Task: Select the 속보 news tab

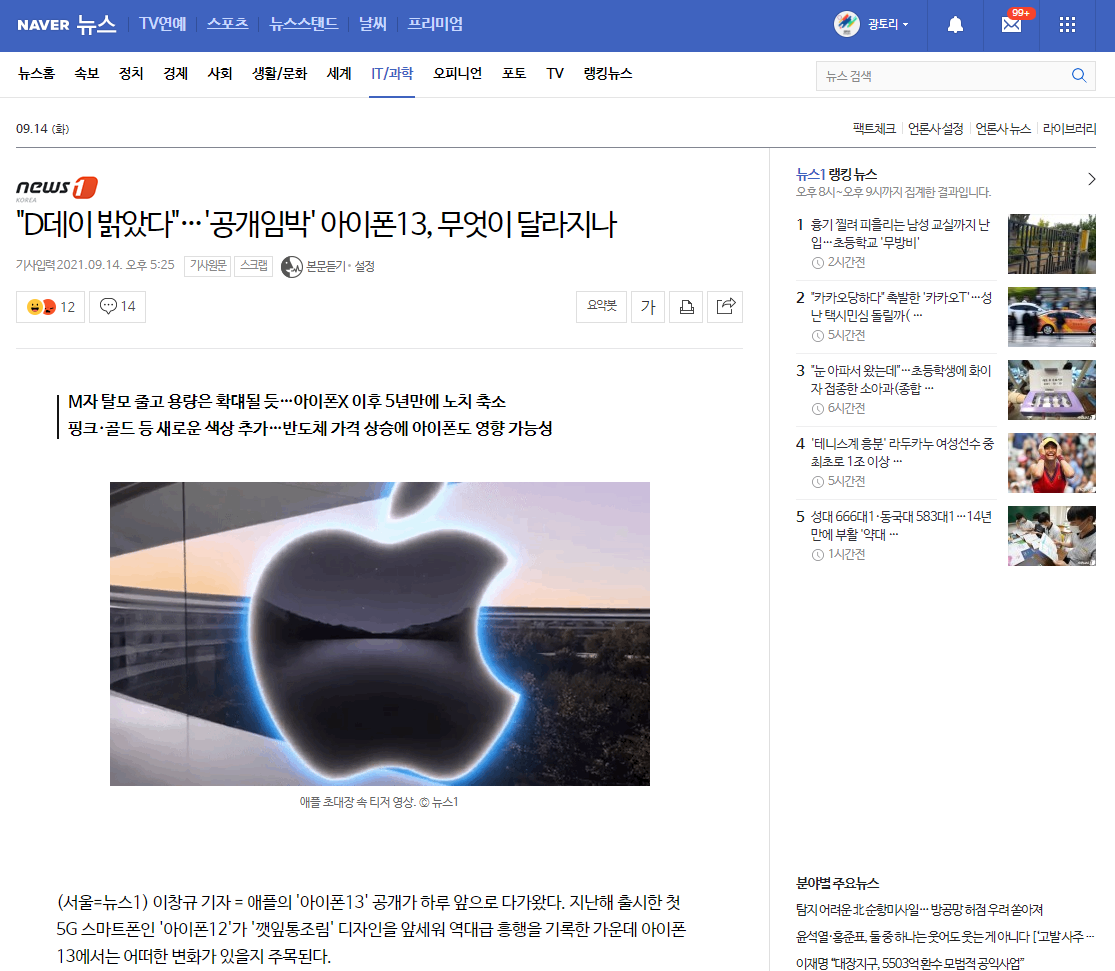Action: (87, 73)
